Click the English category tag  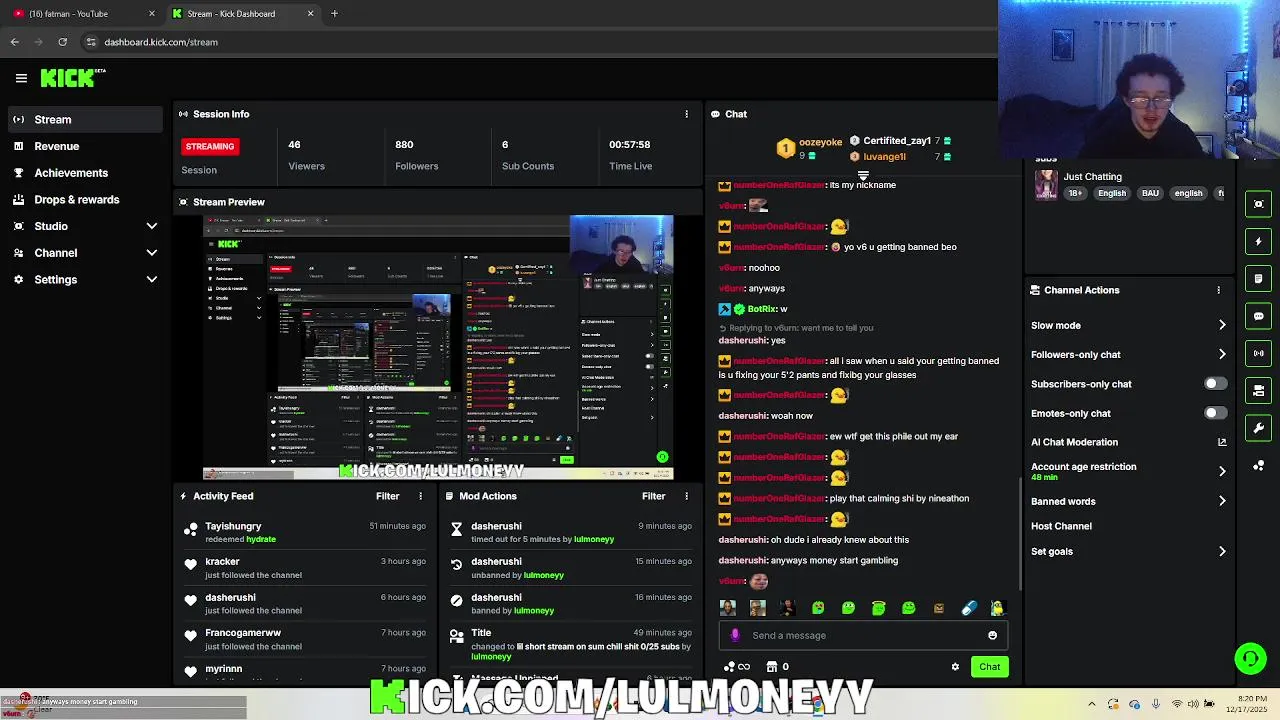pos(1112,193)
